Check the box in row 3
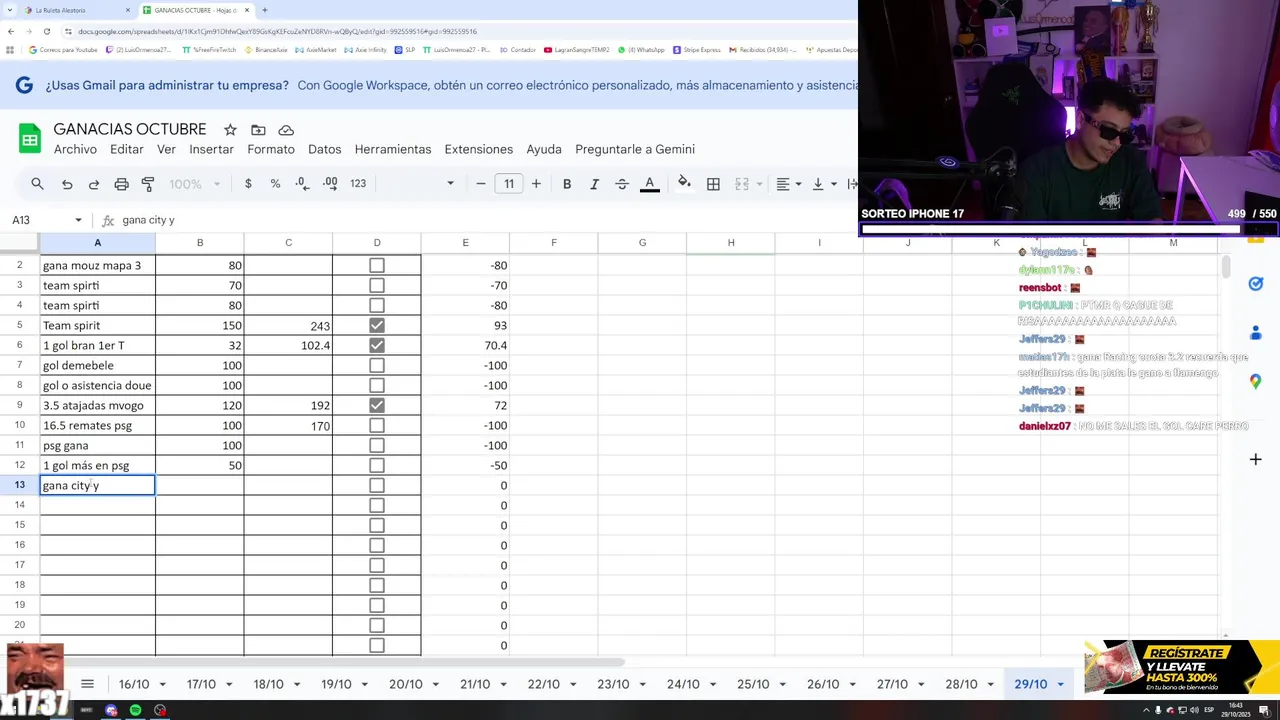1280x720 pixels. (377, 285)
